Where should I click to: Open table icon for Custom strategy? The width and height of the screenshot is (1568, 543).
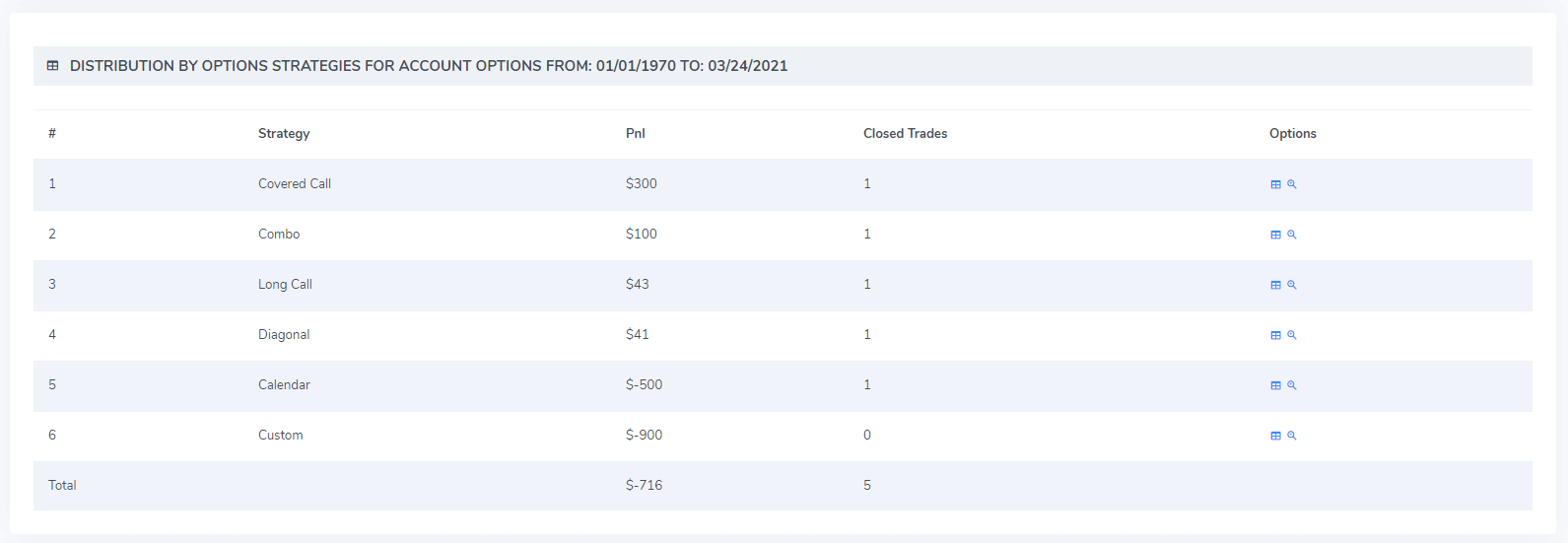(1275, 436)
